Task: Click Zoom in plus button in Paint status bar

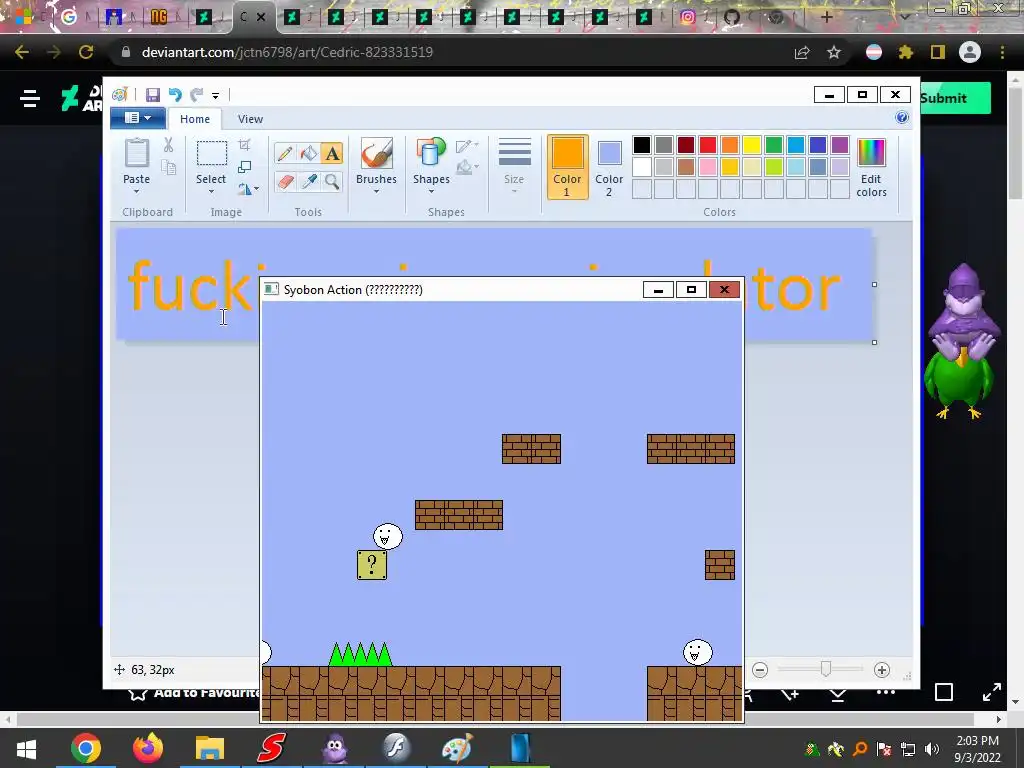Action: click(x=882, y=669)
